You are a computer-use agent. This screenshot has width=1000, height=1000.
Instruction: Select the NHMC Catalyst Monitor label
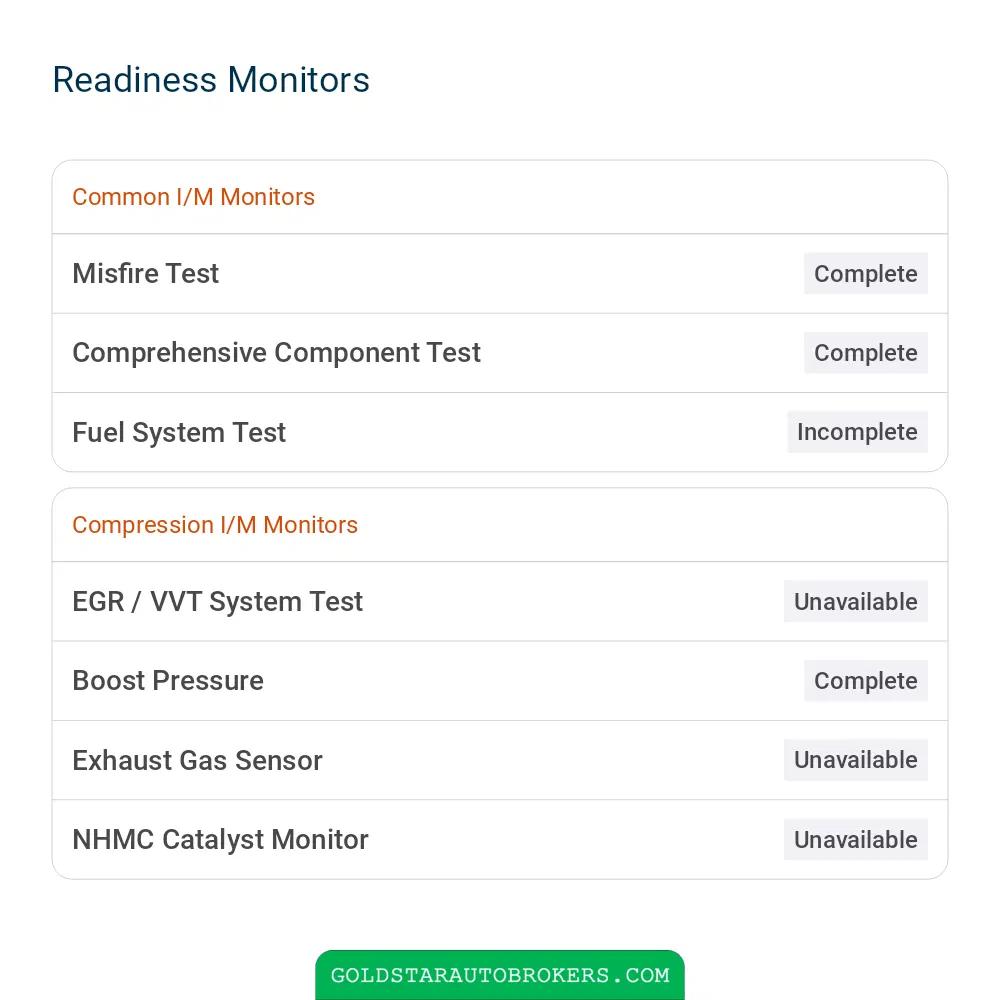220,839
